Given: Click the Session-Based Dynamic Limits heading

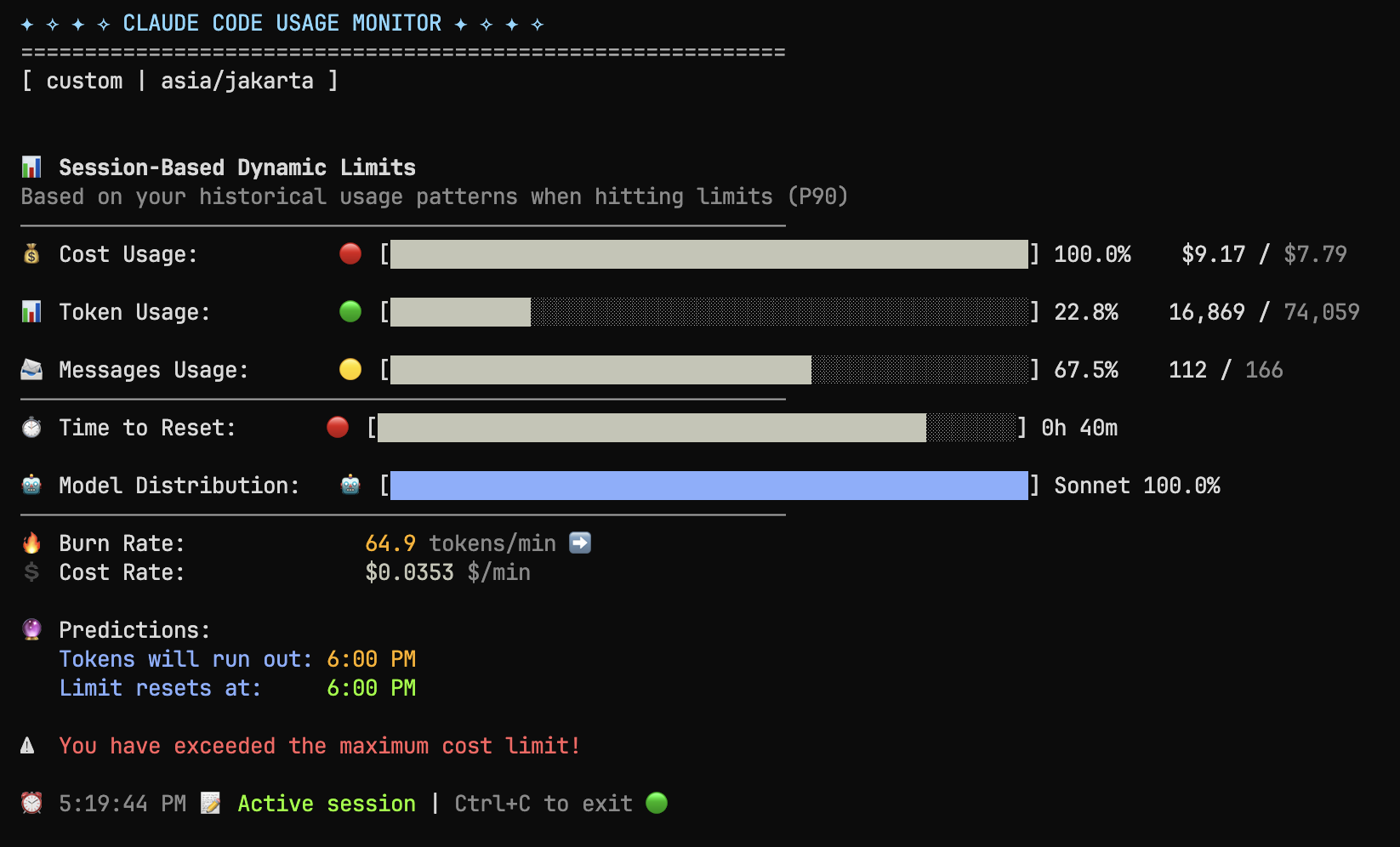Looking at the screenshot, I should point(237,168).
